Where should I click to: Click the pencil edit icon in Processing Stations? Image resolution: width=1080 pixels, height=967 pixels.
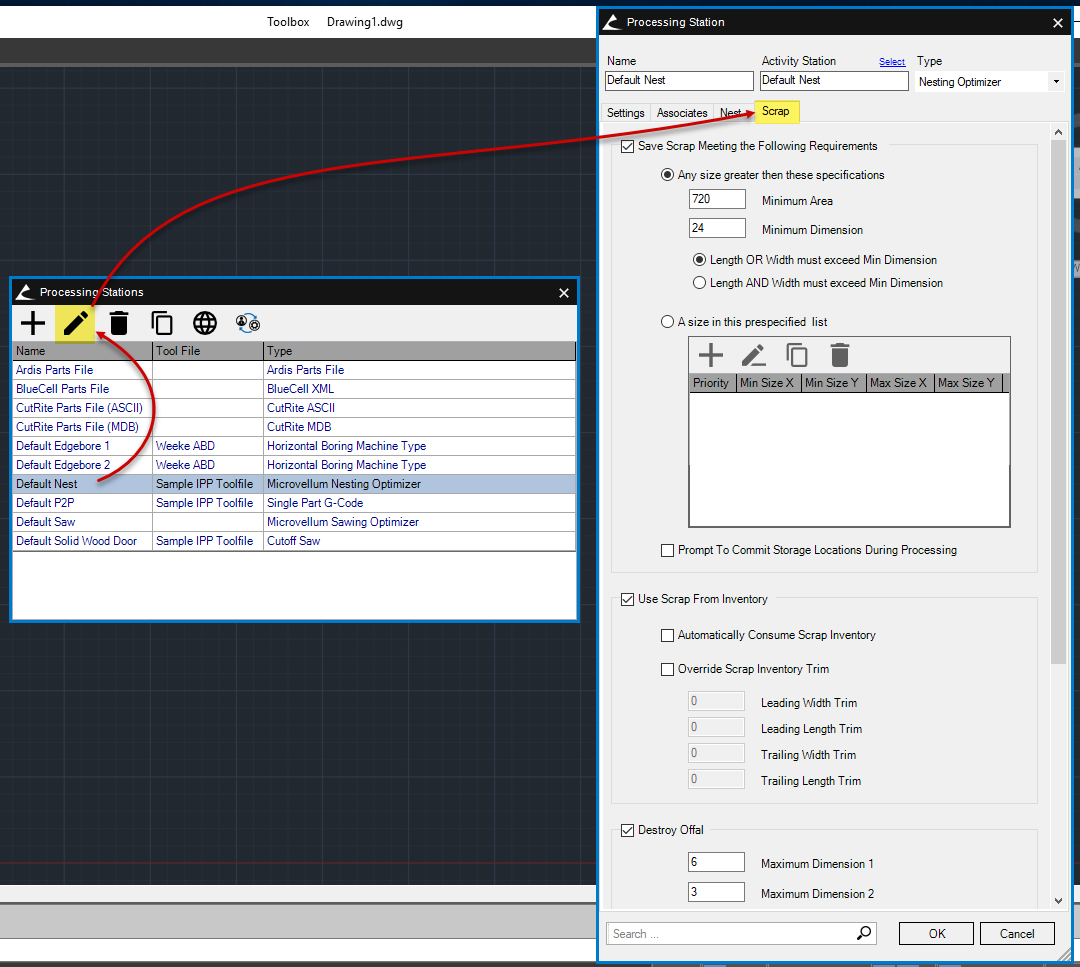coord(76,322)
